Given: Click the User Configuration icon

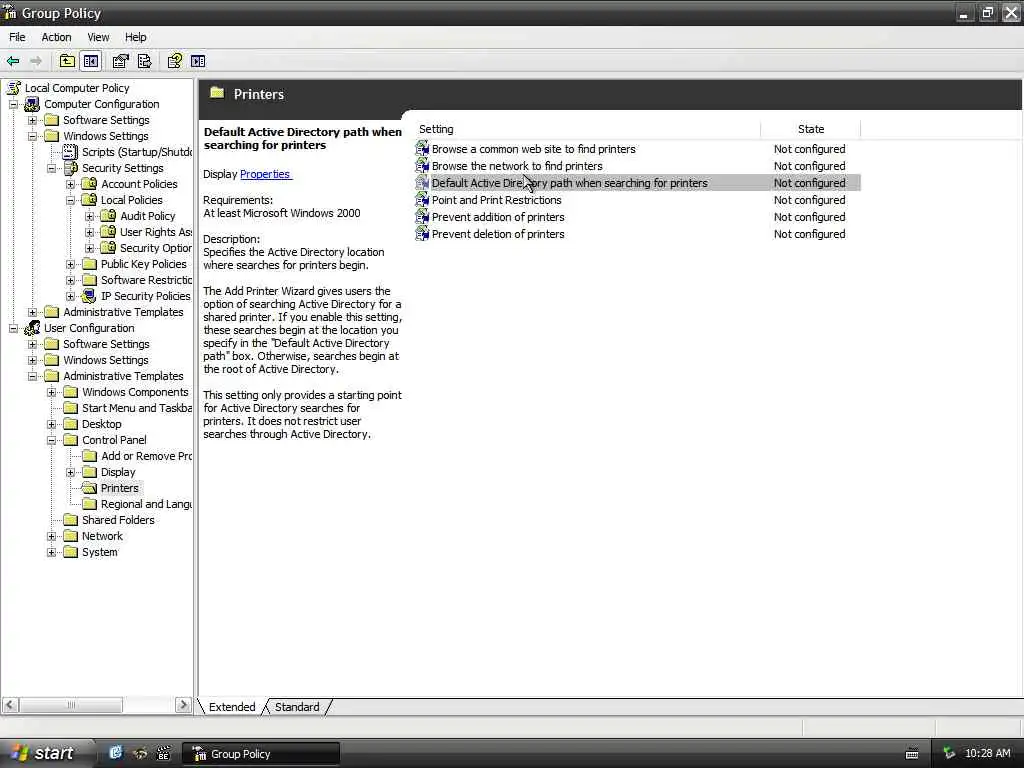Looking at the screenshot, I should tap(33, 328).
